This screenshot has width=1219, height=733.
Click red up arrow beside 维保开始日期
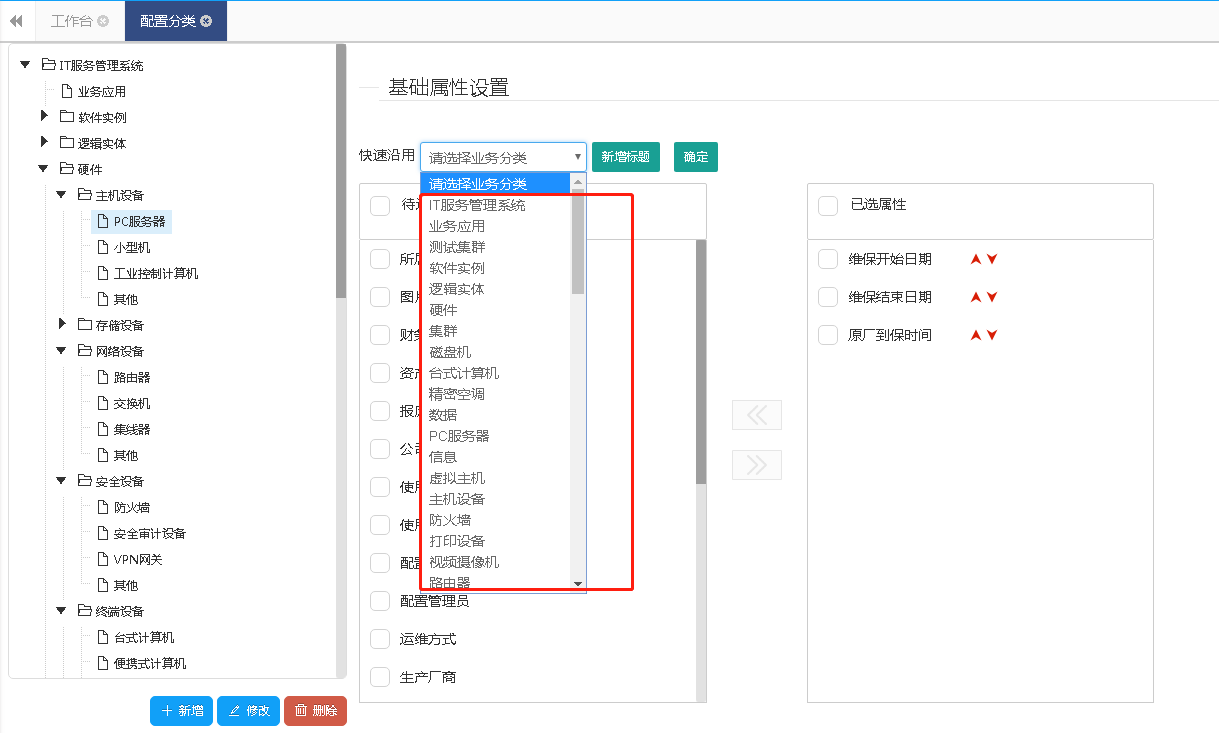click(976, 259)
